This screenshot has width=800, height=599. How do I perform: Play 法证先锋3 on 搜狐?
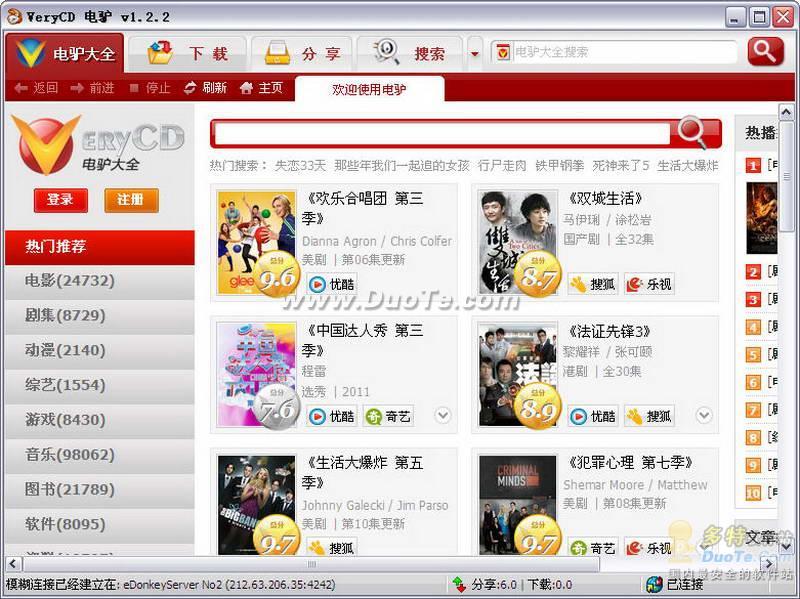649,416
